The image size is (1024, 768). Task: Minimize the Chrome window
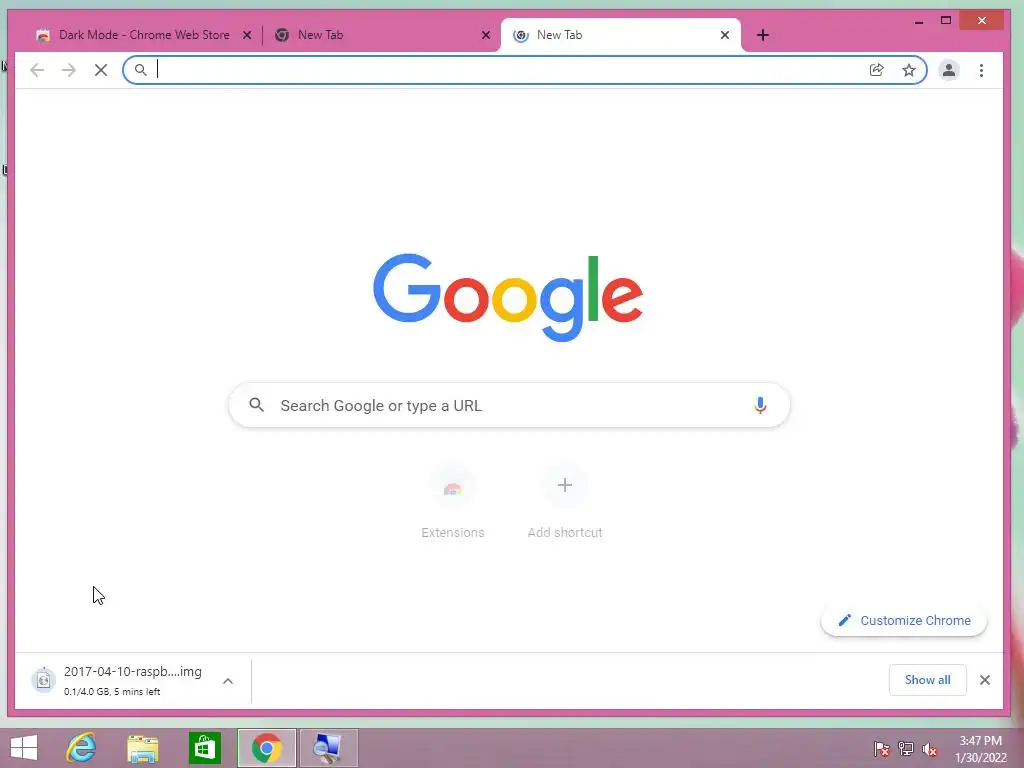pos(919,21)
